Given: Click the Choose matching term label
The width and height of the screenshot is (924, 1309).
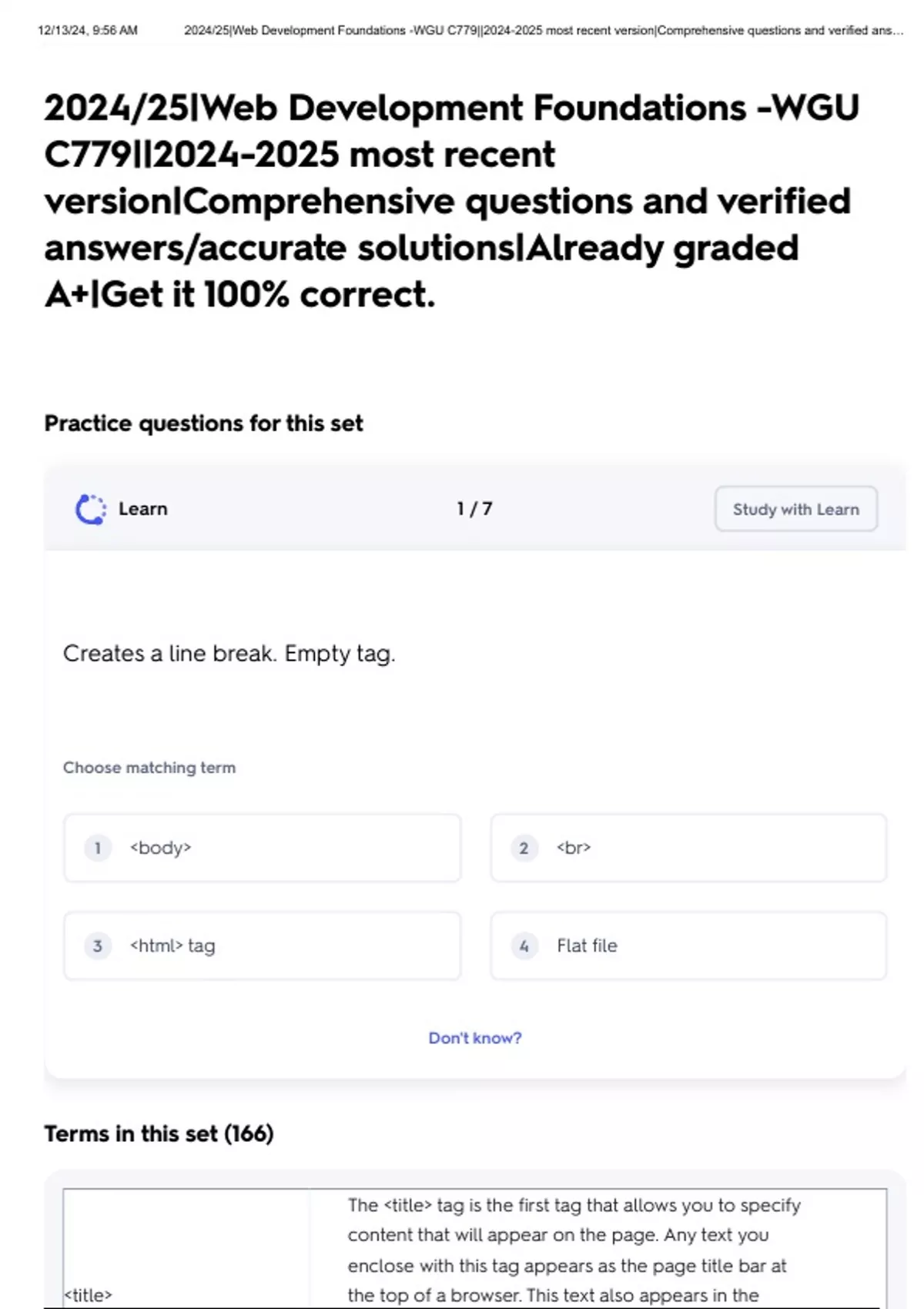Looking at the screenshot, I should tap(149, 768).
